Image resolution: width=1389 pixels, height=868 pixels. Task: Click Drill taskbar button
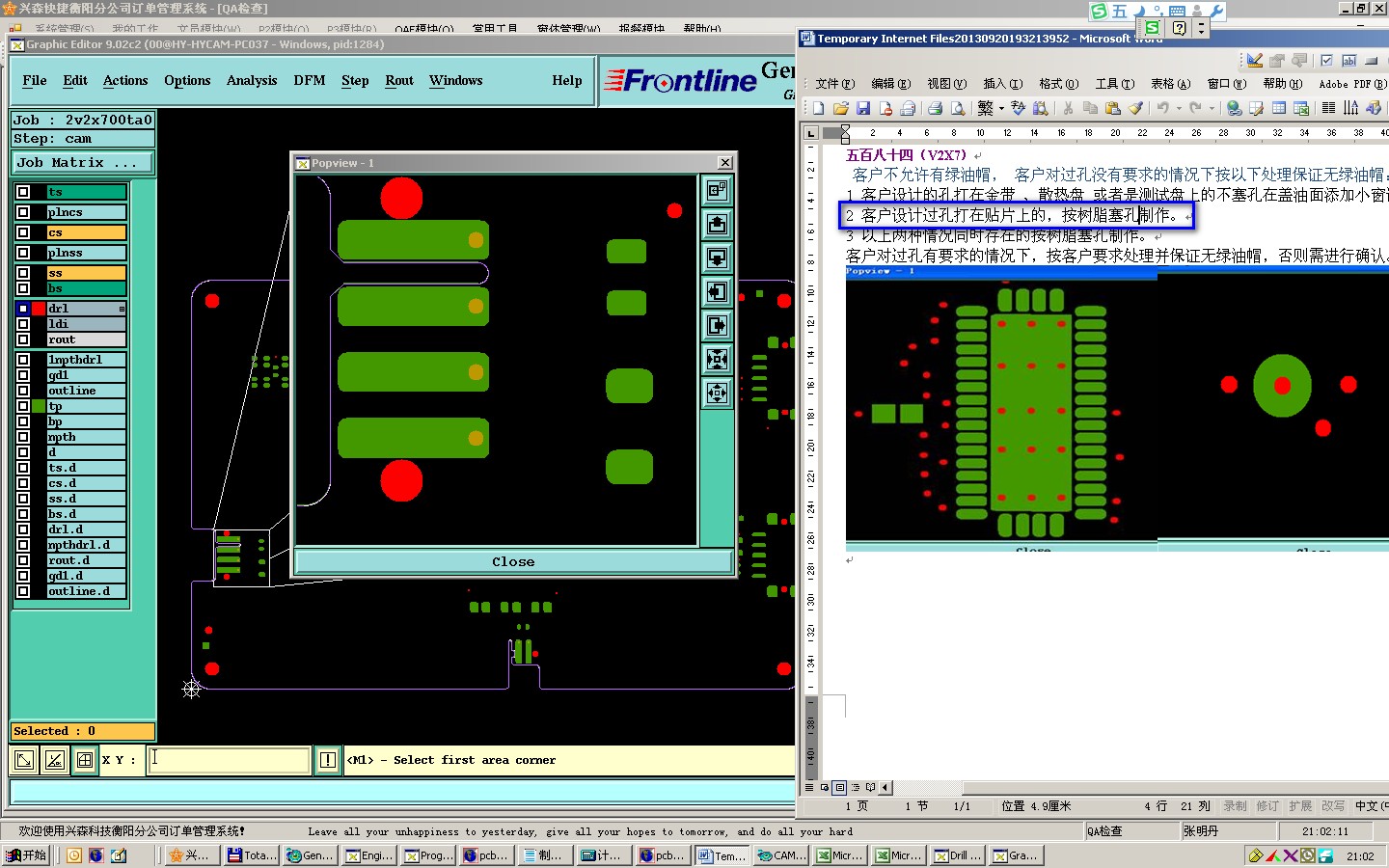[959, 855]
